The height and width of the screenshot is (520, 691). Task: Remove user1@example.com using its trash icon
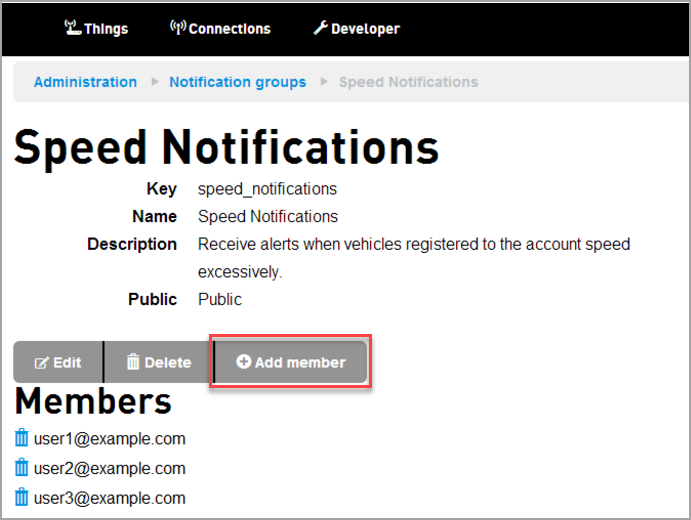click(x=22, y=438)
